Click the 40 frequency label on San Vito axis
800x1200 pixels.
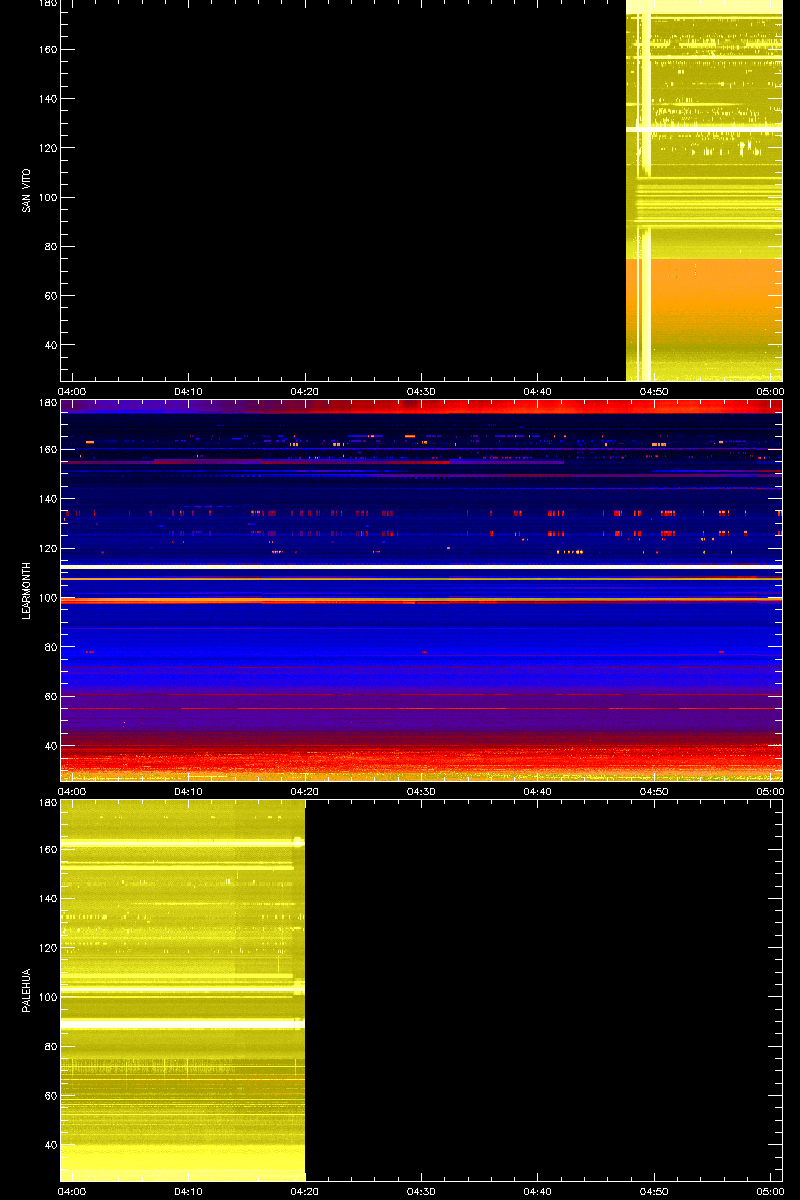tap(50, 345)
